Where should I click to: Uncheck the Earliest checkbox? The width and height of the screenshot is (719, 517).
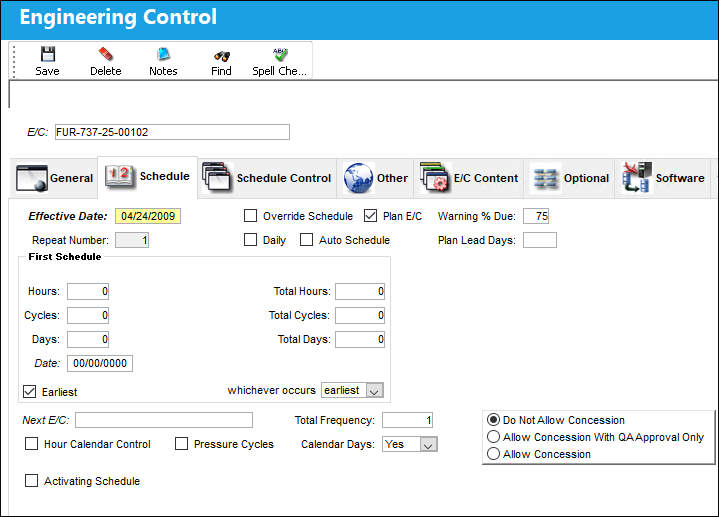click(x=29, y=392)
